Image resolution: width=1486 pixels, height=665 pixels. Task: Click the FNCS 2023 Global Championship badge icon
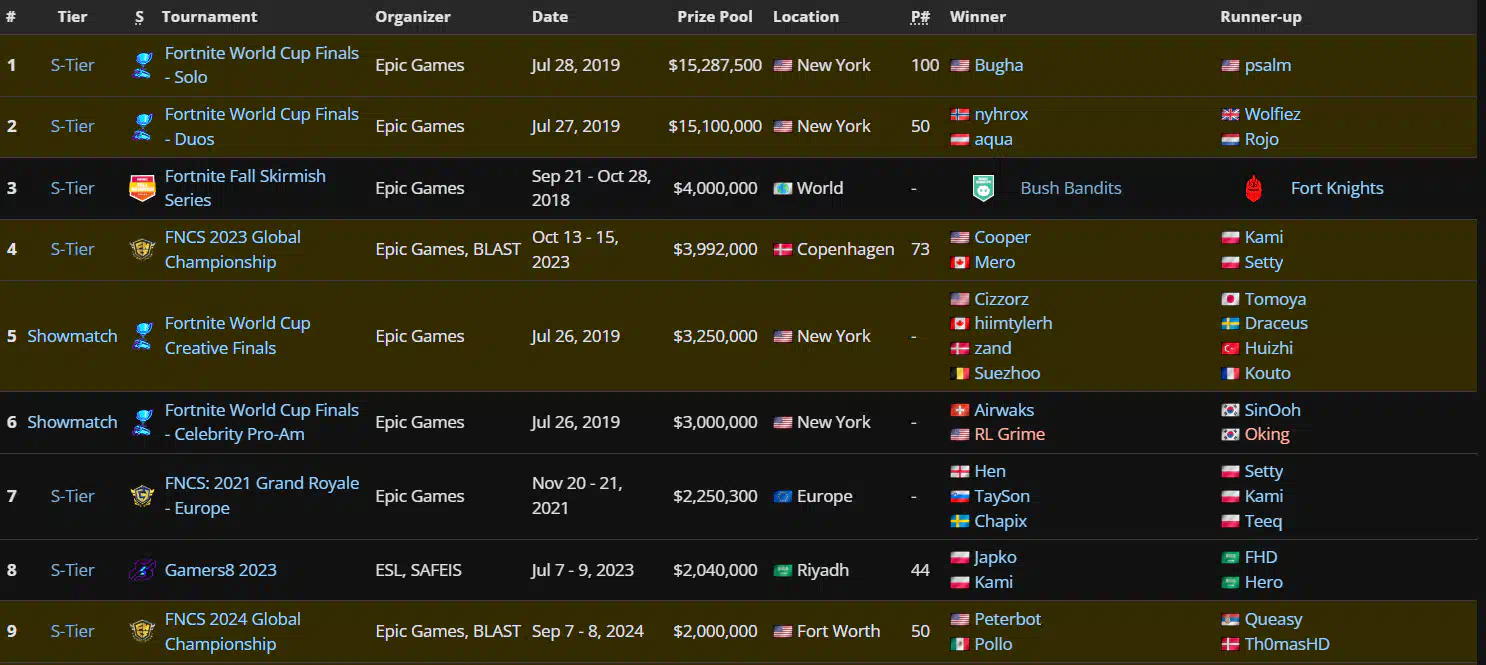pos(142,249)
